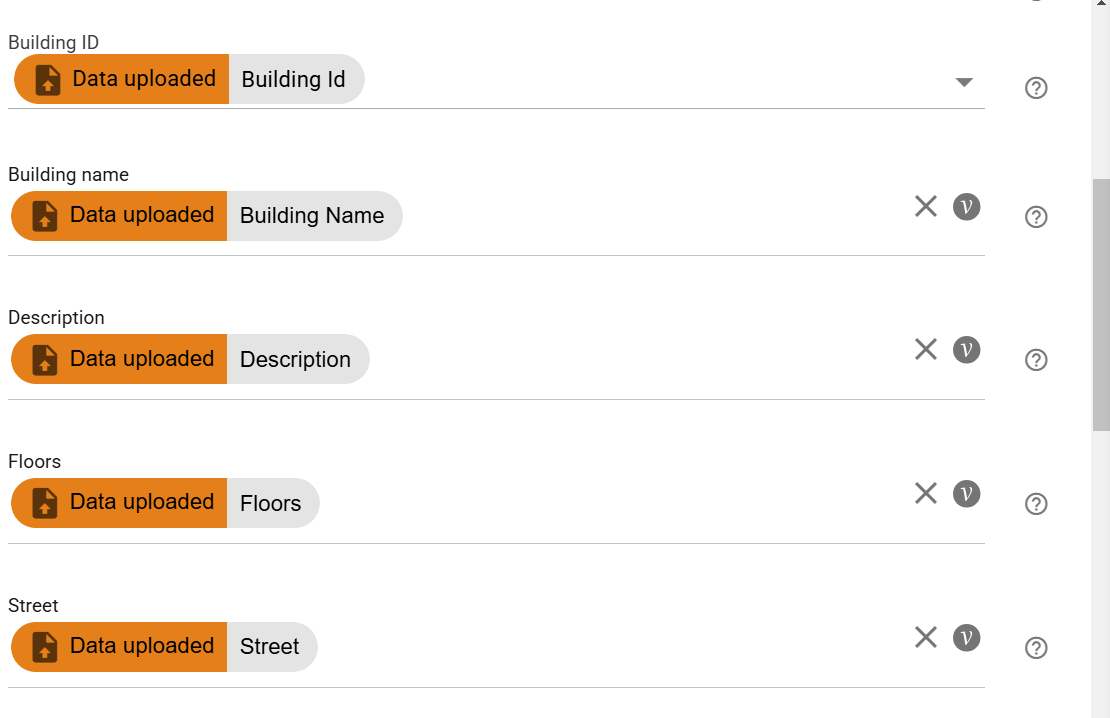Image resolution: width=1110 pixels, height=718 pixels.
Task: Click variable icon for Street
Action: click(966, 638)
